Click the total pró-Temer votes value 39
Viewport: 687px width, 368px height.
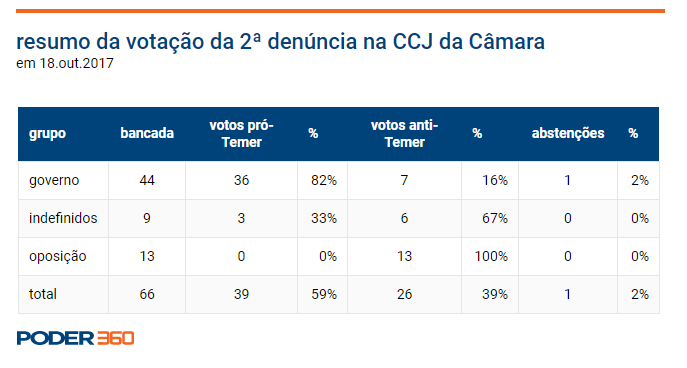point(241,294)
